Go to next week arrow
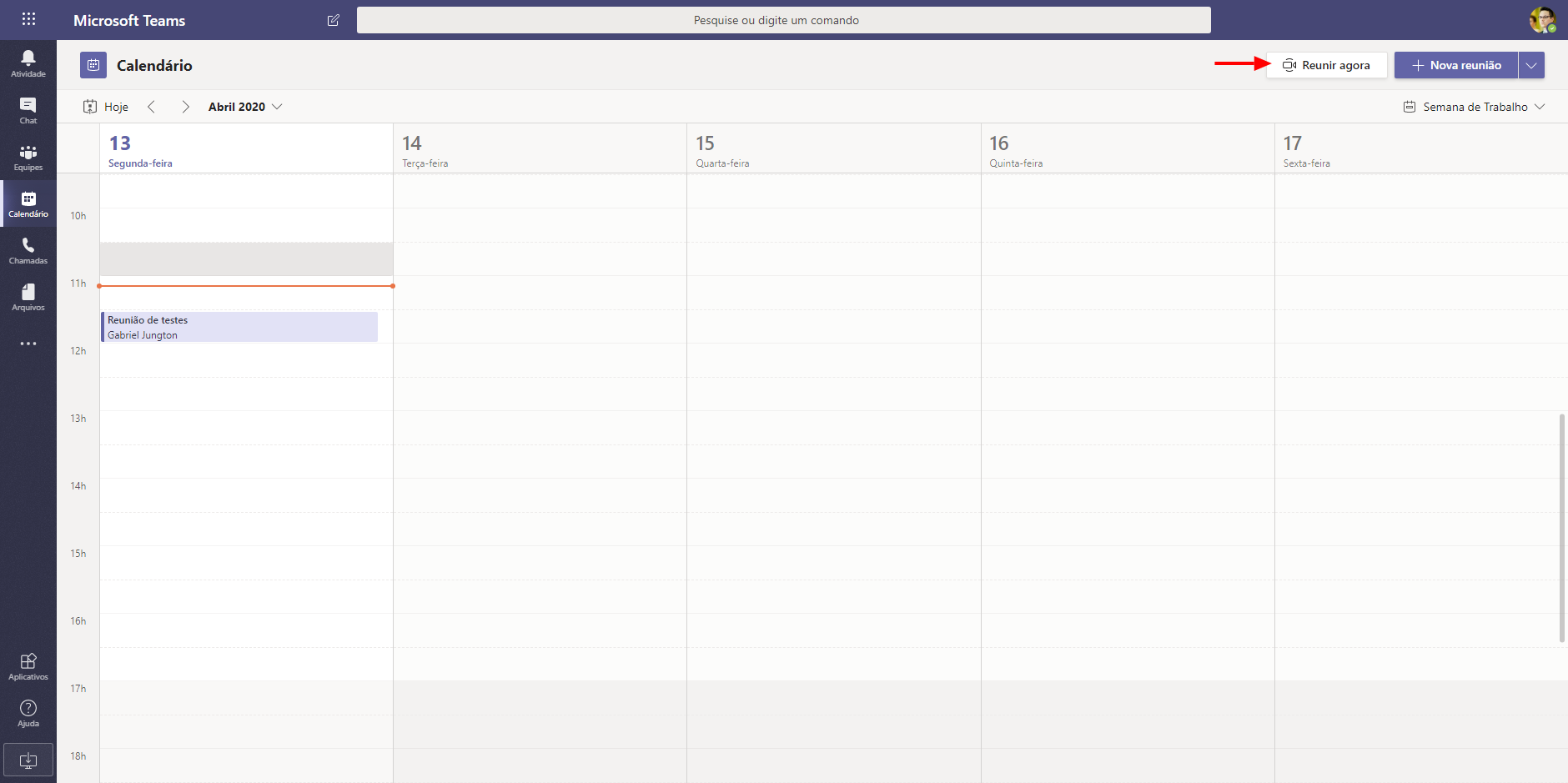Image resolution: width=1568 pixels, height=783 pixels. coord(185,107)
